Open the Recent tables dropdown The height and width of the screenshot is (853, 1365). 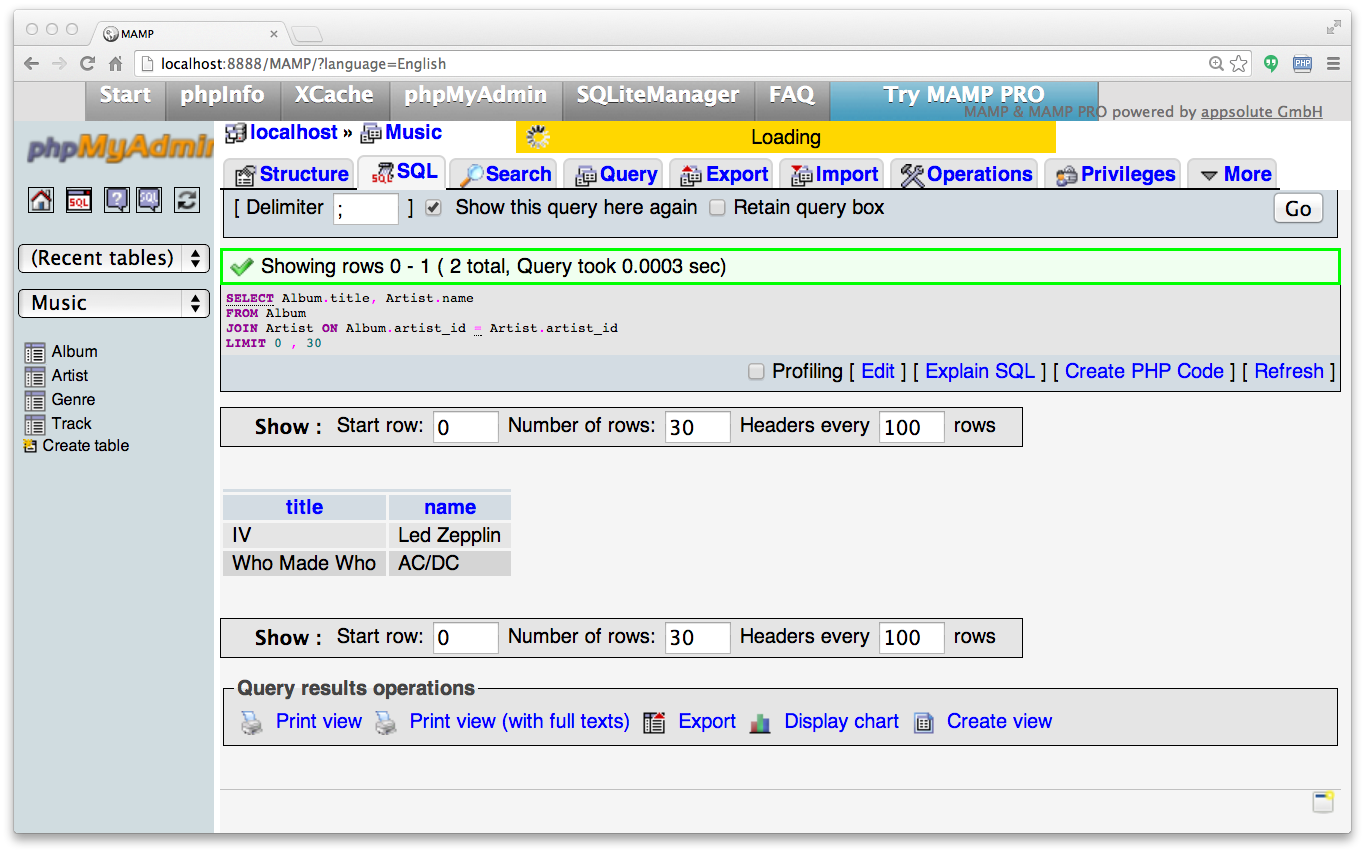(113, 258)
